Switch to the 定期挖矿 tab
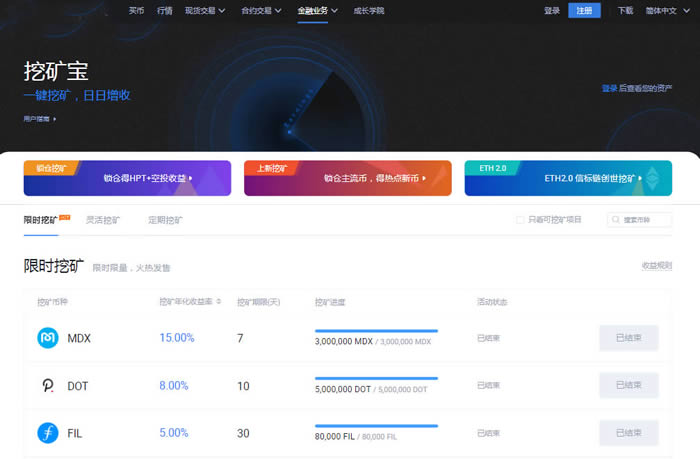The height and width of the screenshot is (459, 700). tap(165, 220)
